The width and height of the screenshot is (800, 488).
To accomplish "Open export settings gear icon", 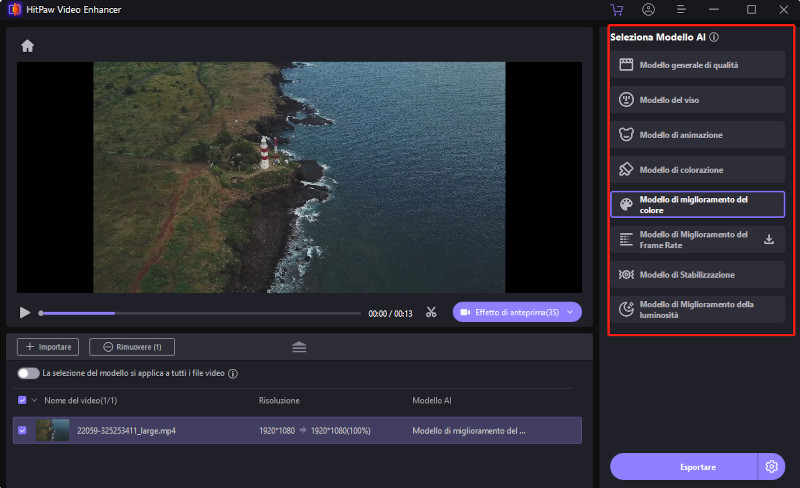I will 770,466.
